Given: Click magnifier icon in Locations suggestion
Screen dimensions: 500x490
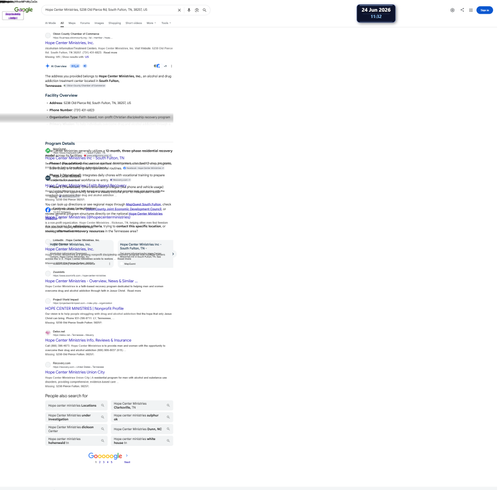Looking at the screenshot, I should (x=103, y=406).
